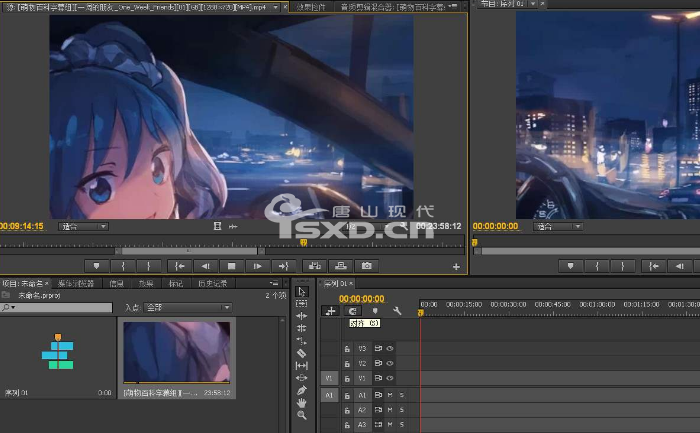This screenshot has height=433, width=700.
Task: Add a marker in the program monitor
Action: (570, 266)
